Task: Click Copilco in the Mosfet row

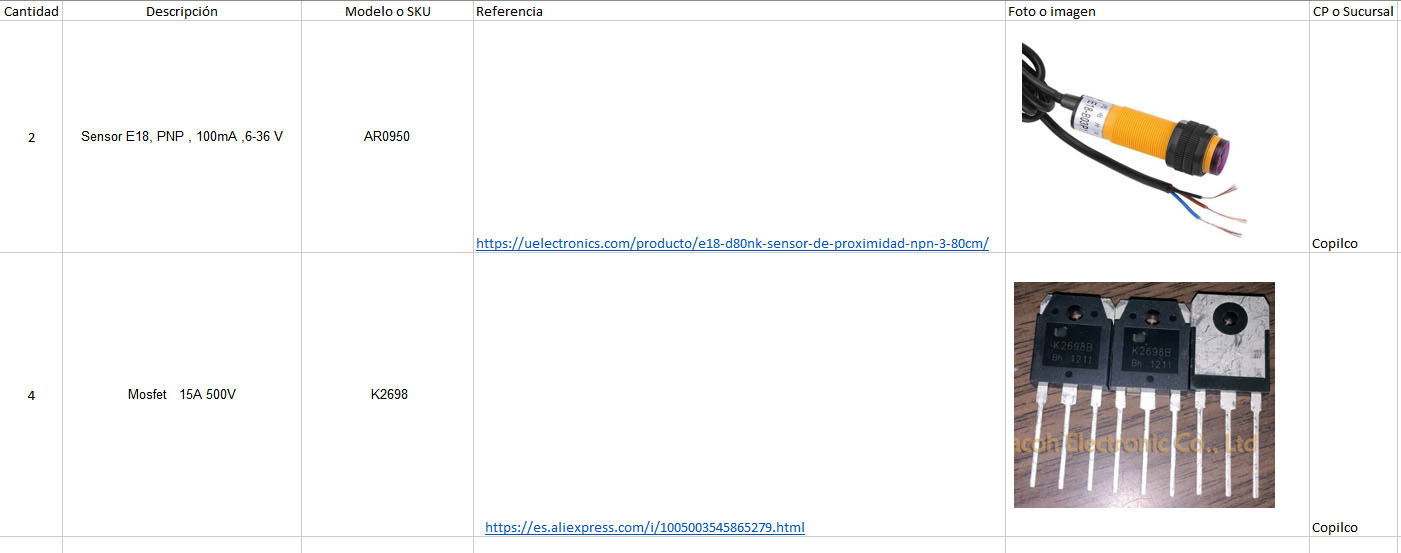Action: [1334, 527]
